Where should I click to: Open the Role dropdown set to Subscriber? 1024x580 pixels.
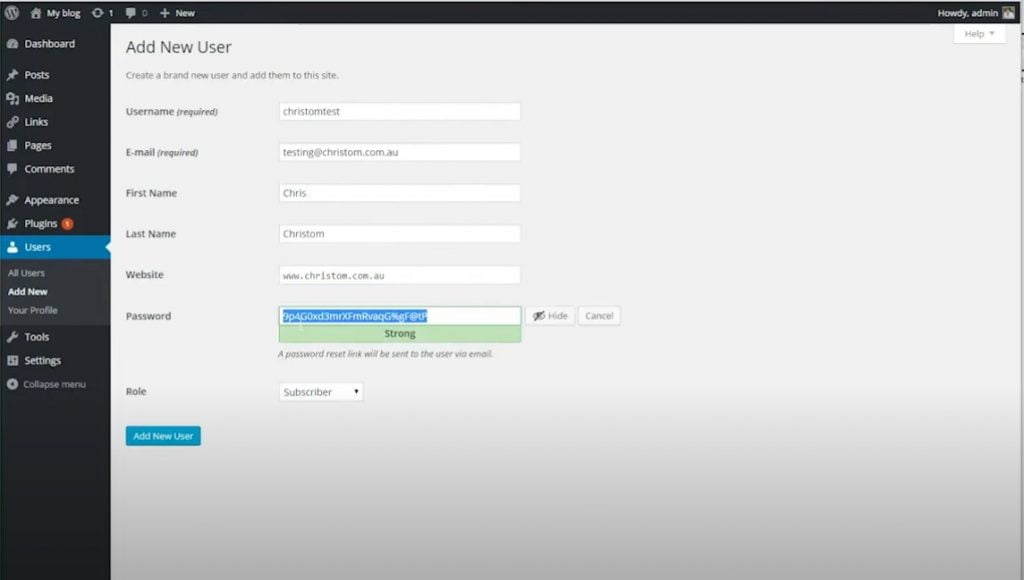(321, 392)
